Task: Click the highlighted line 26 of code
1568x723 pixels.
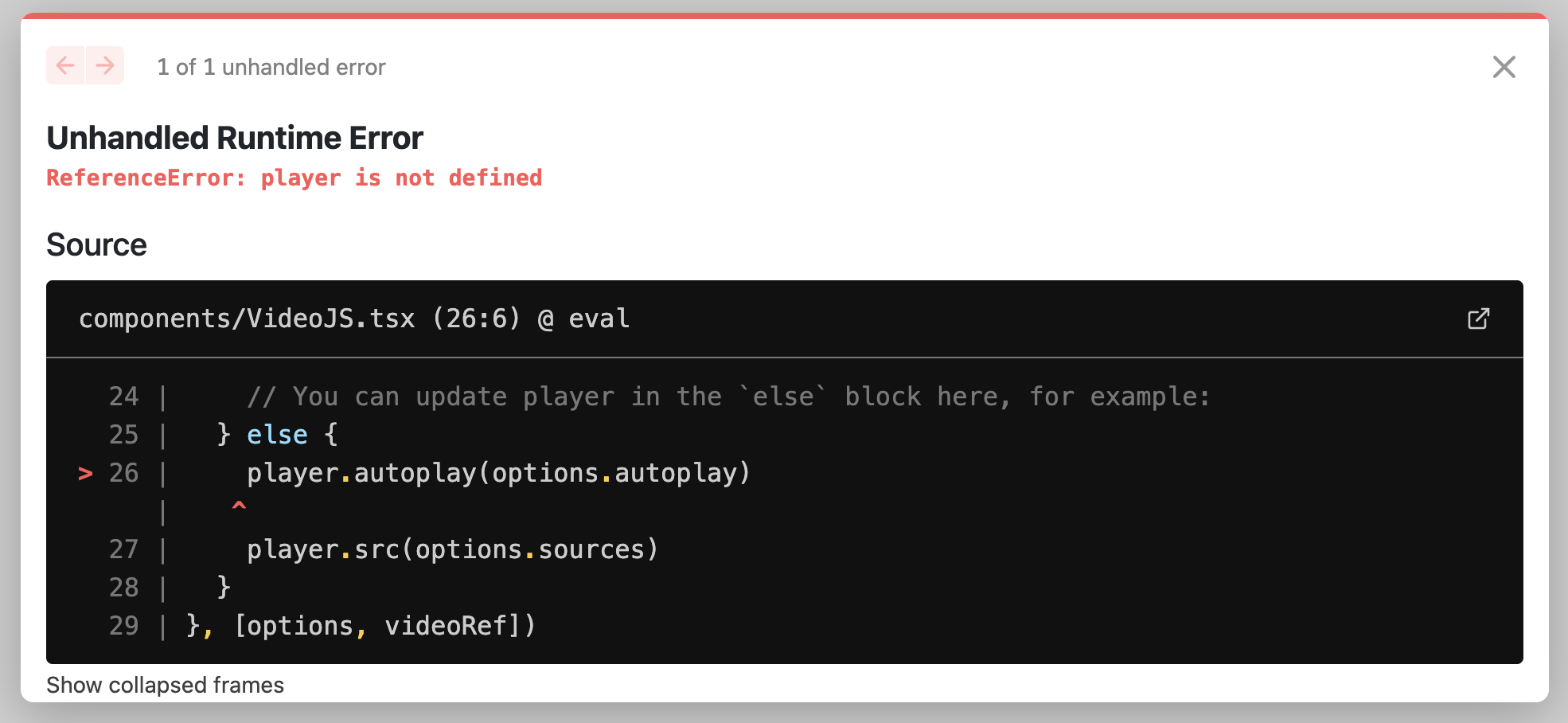Action: click(x=498, y=472)
